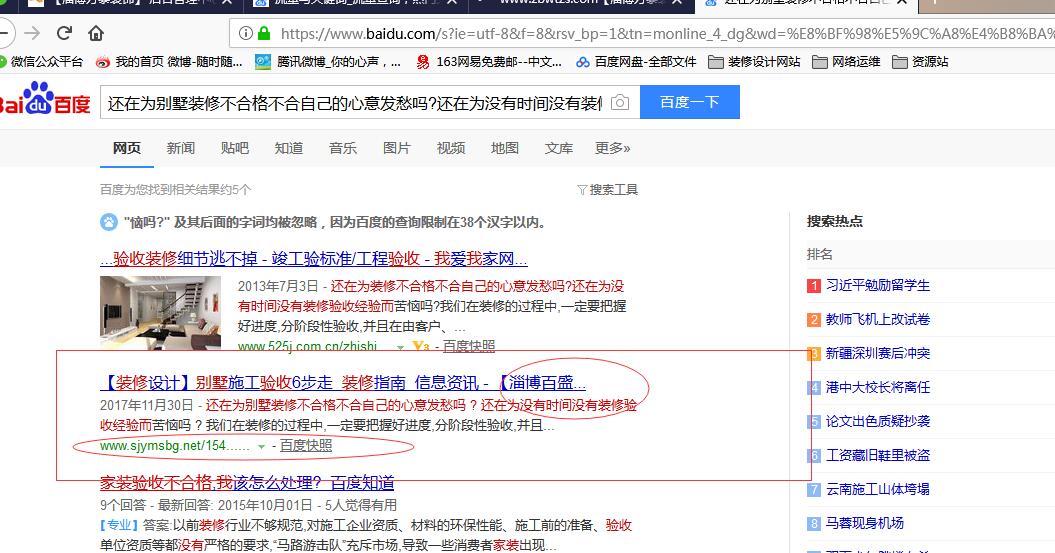Click the 百度一下 search button

pos(690,102)
